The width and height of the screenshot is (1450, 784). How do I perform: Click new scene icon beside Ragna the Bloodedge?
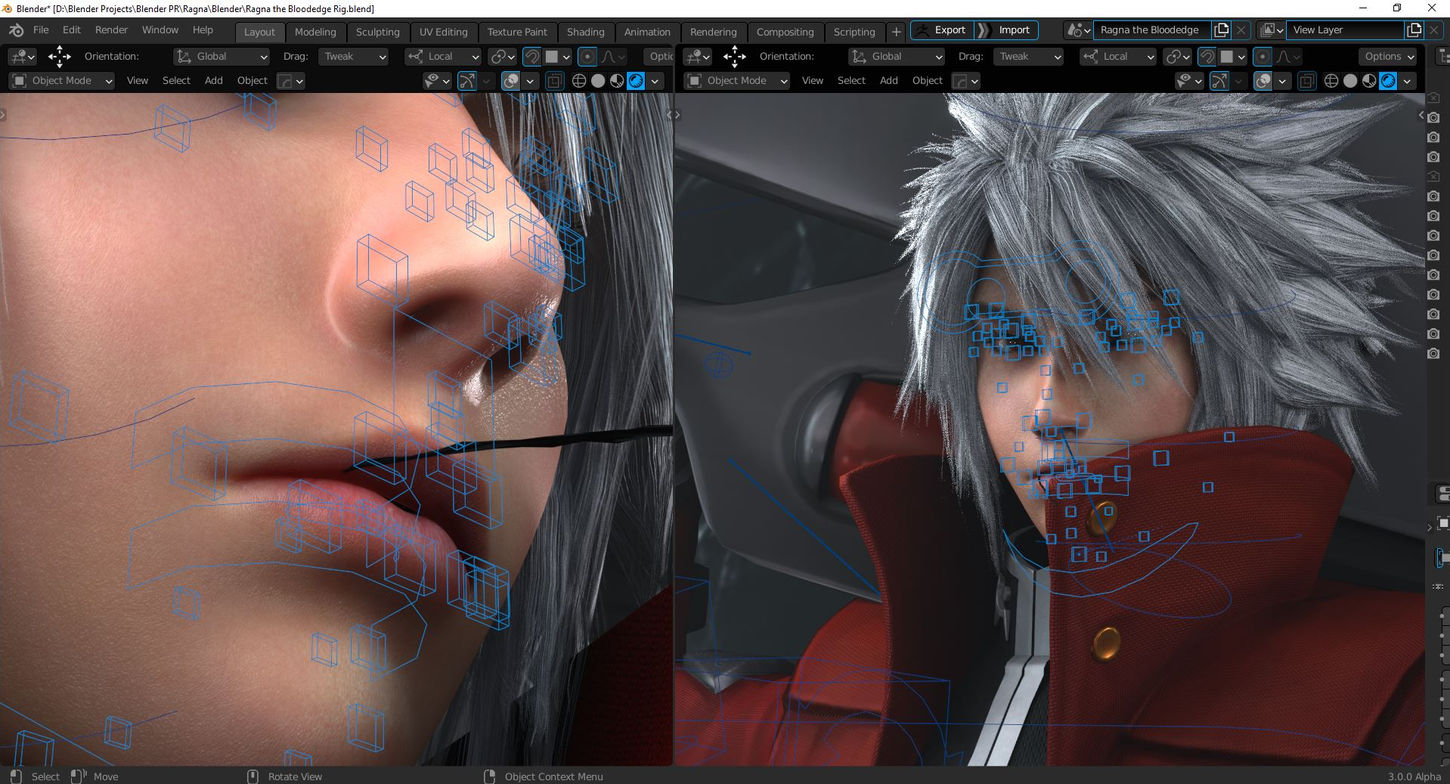tap(1221, 30)
